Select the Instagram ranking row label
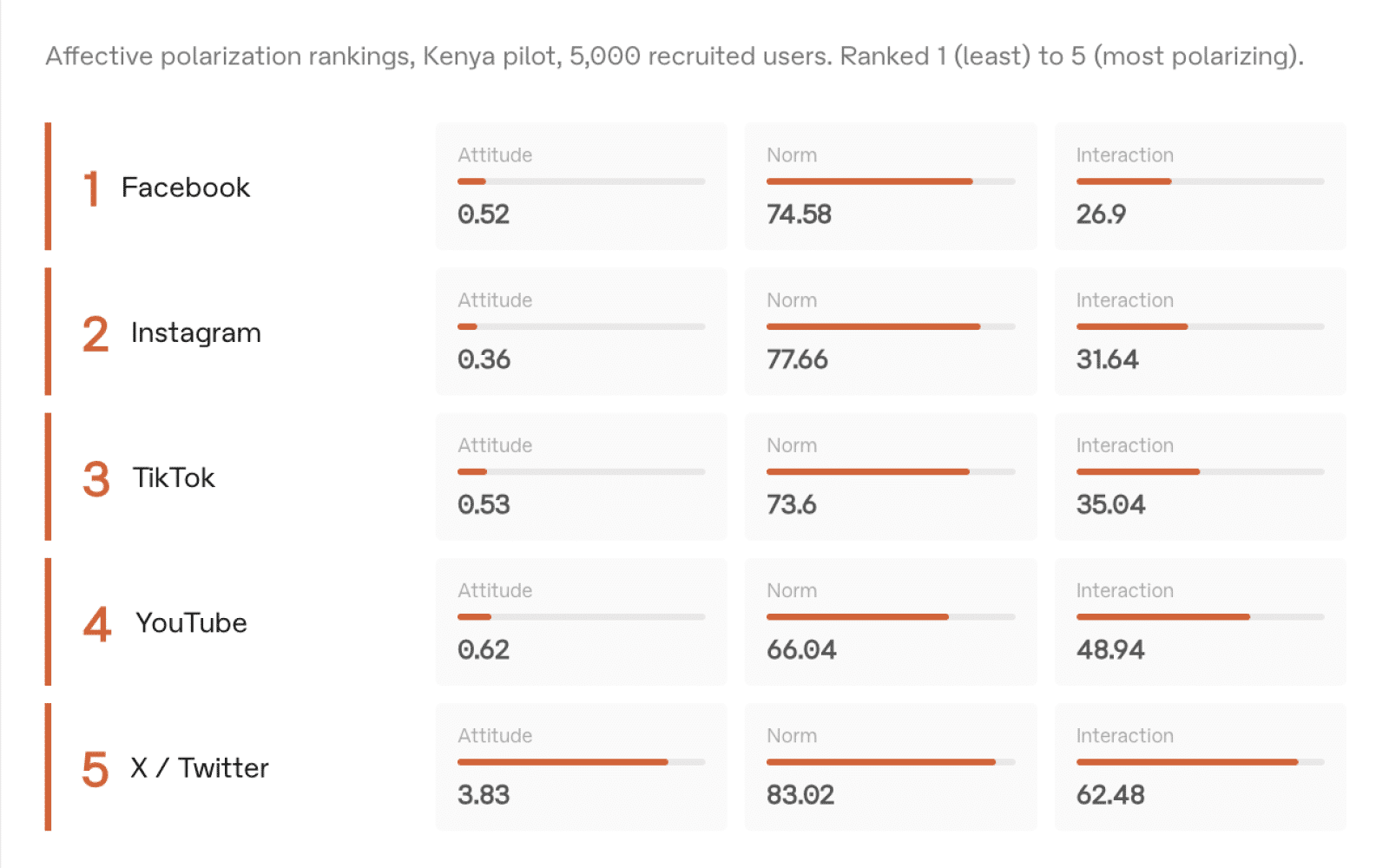Image resolution: width=1389 pixels, height=868 pixels. tap(195, 332)
